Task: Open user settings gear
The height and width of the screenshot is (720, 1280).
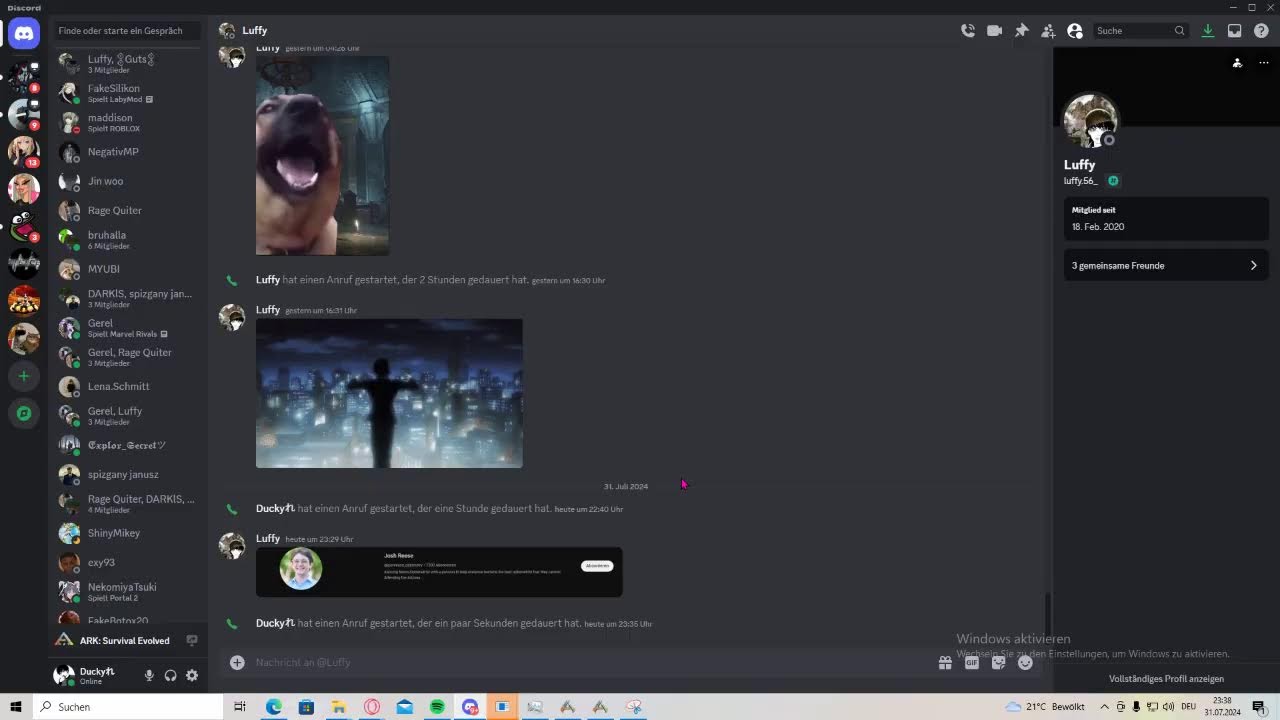Action: point(192,675)
